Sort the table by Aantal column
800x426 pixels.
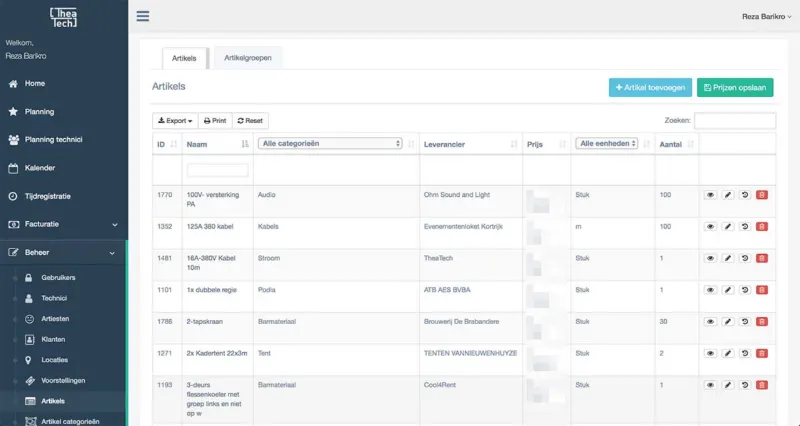click(x=677, y=144)
